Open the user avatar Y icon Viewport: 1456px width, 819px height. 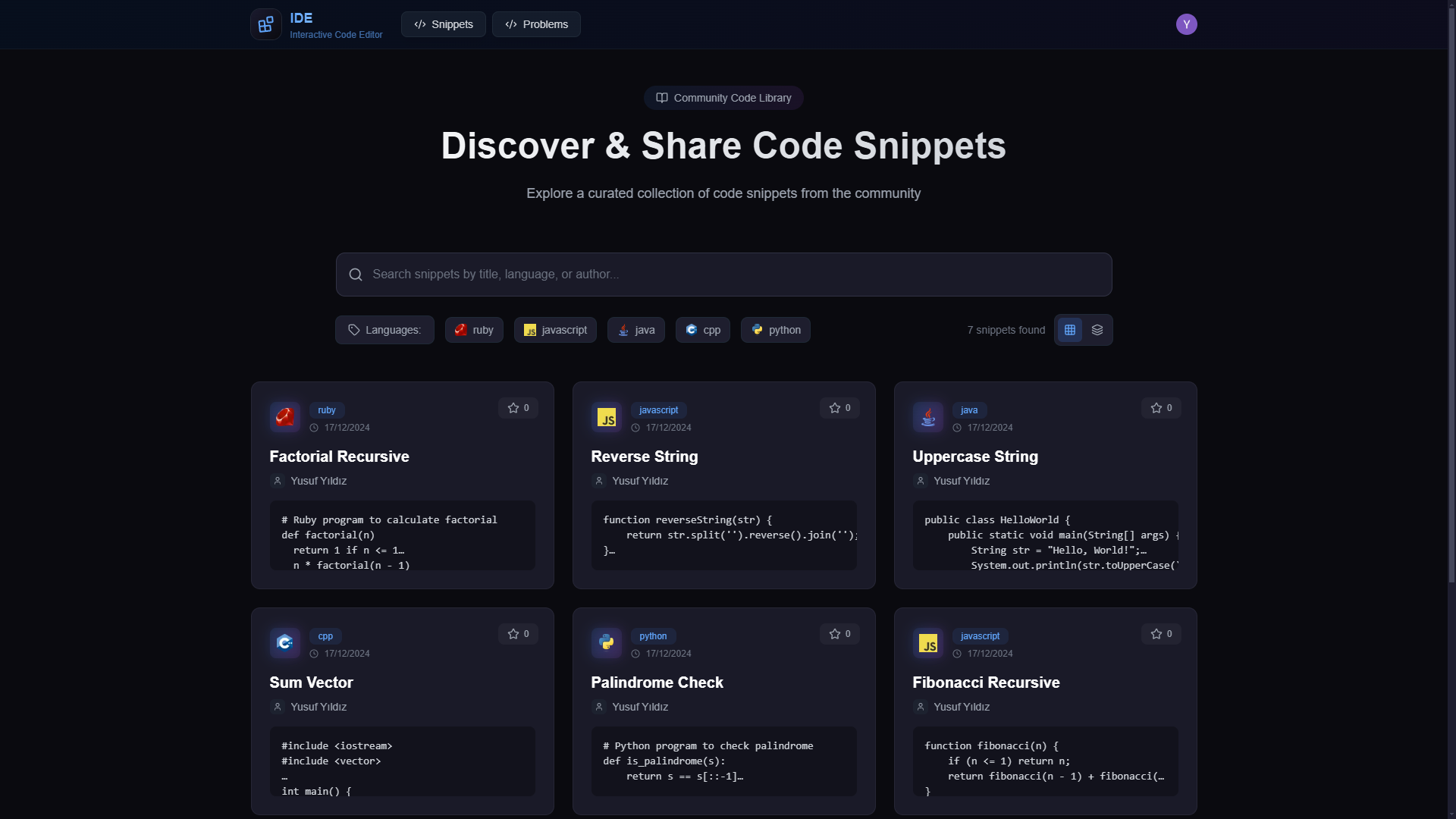(x=1186, y=24)
